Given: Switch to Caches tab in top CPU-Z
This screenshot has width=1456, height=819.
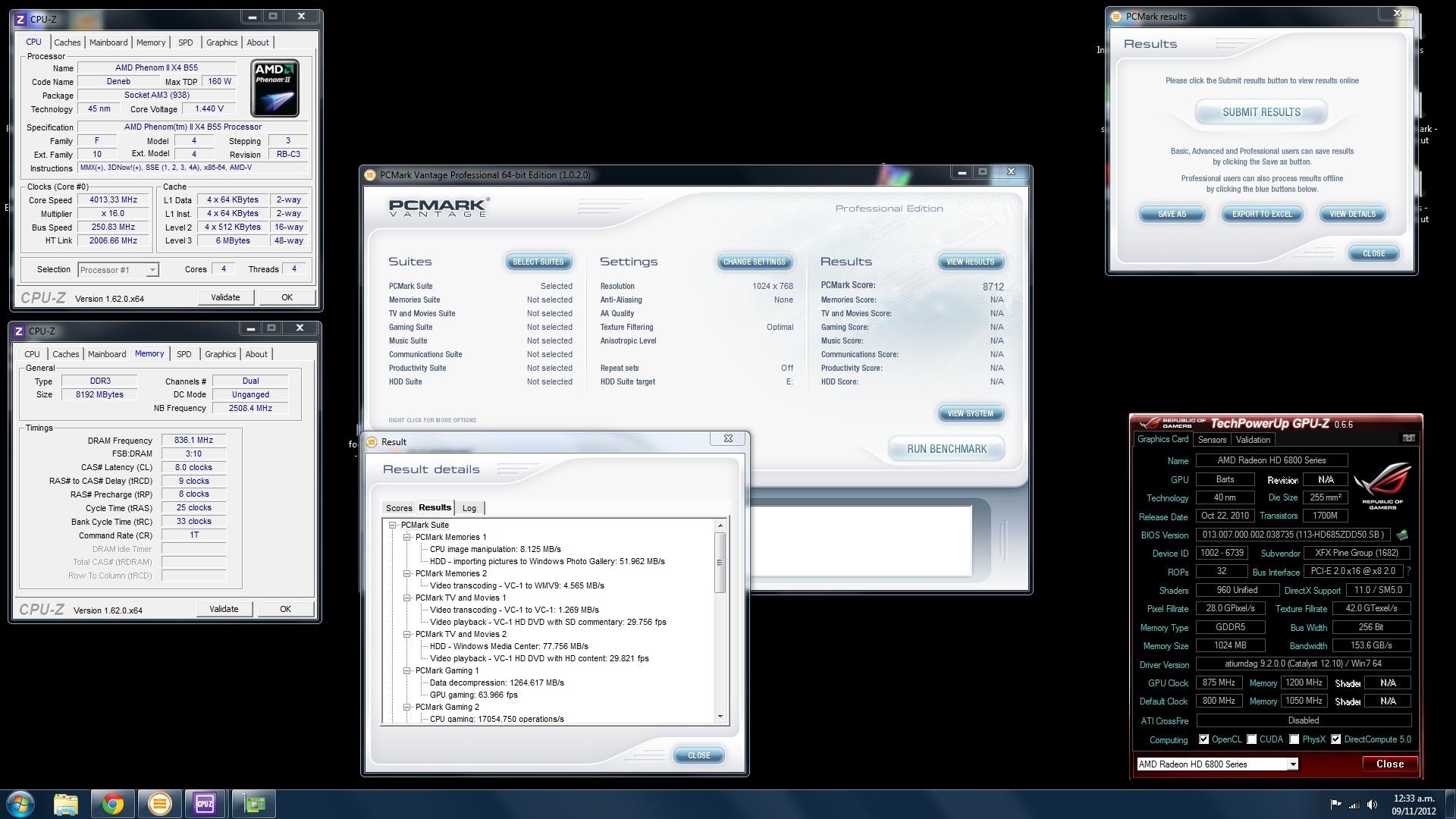Looking at the screenshot, I should click(x=67, y=42).
